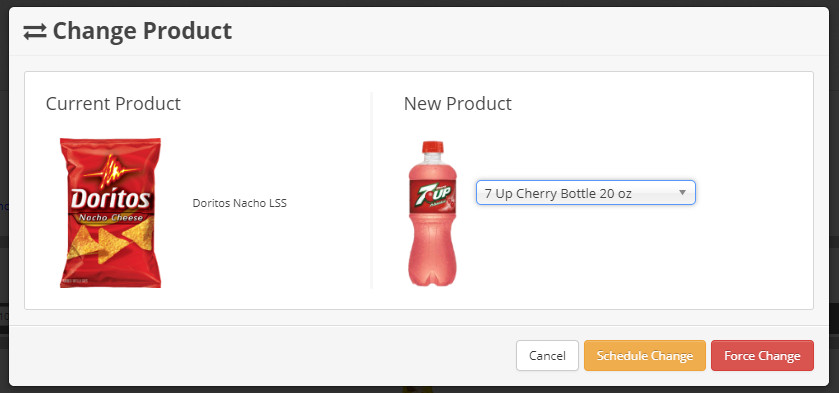Click the orange Schedule Change button
This screenshot has height=393, width=839.
[645, 356]
